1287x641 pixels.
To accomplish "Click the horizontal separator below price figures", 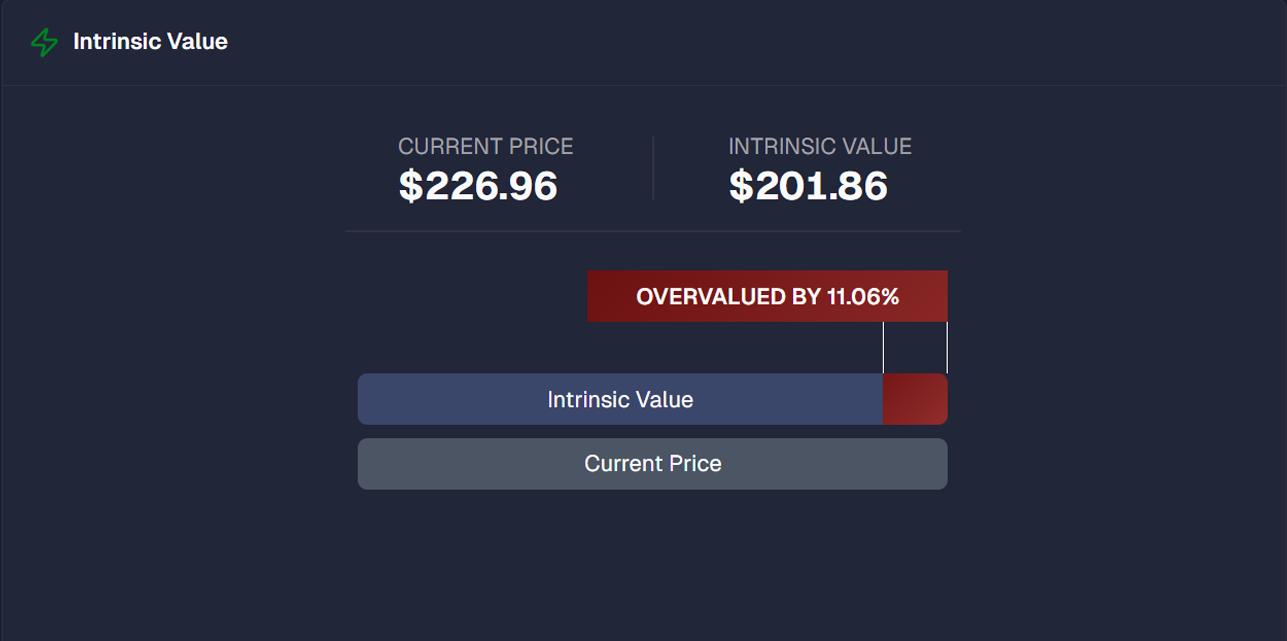I will pyautogui.click(x=653, y=231).
